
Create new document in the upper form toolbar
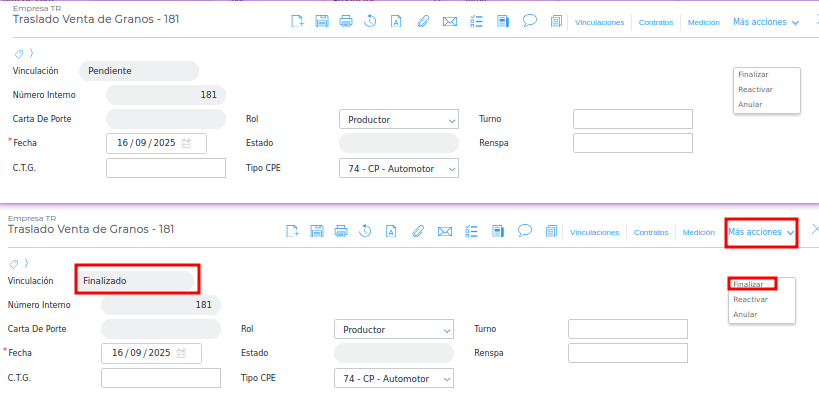click(297, 21)
